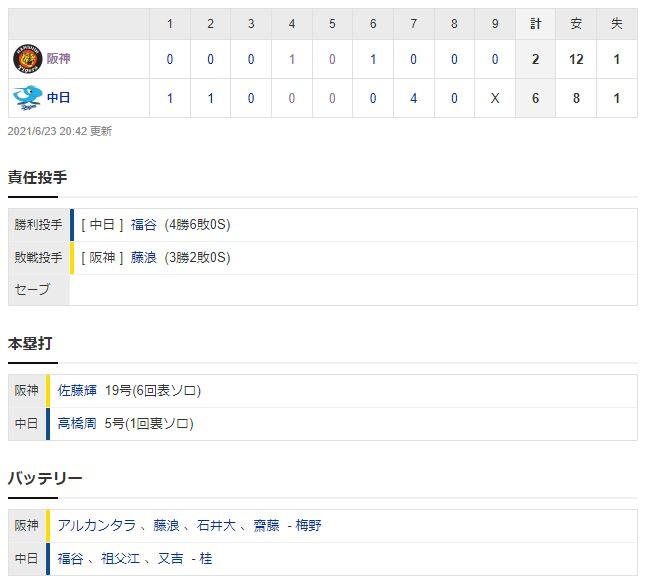Open the 中日 team link in scoreboard
646x587 pixels.
click(59, 98)
